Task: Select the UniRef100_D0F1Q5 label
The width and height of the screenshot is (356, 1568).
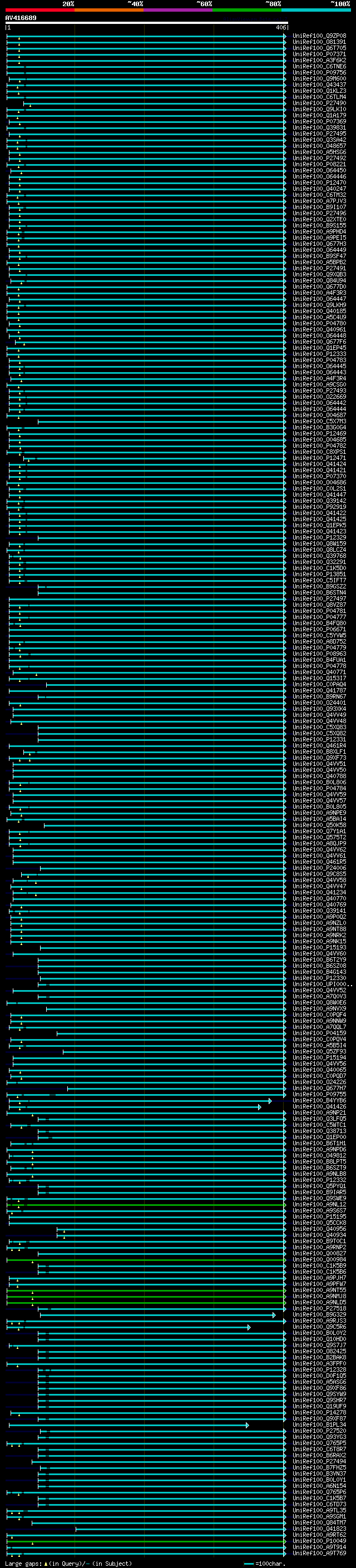Action: 319,1376
